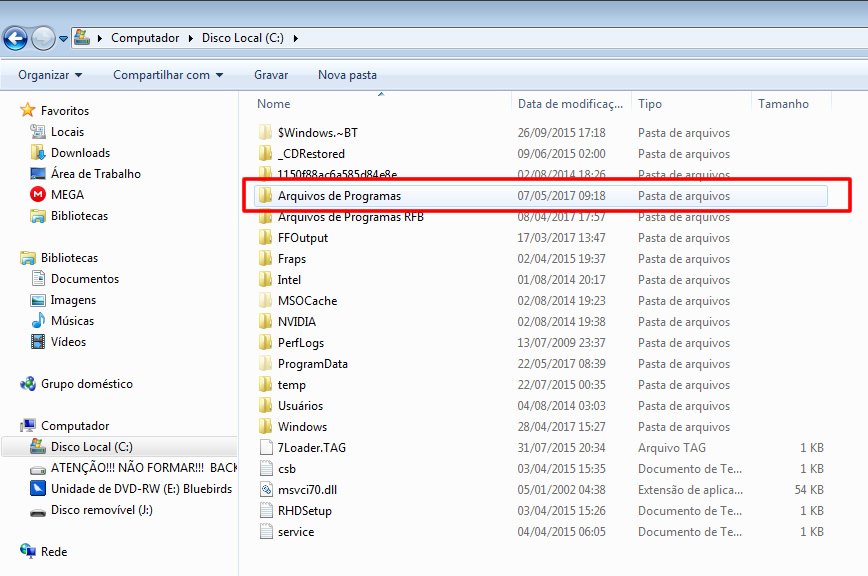Click the Documentos library icon
The height and width of the screenshot is (576, 868).
point(38,278)
